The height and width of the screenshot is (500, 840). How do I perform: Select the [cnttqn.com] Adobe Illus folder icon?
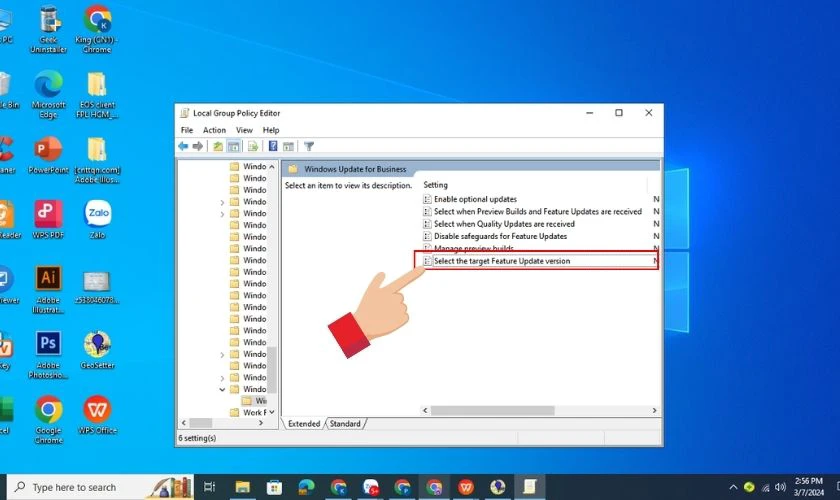(x=97, y=160)
